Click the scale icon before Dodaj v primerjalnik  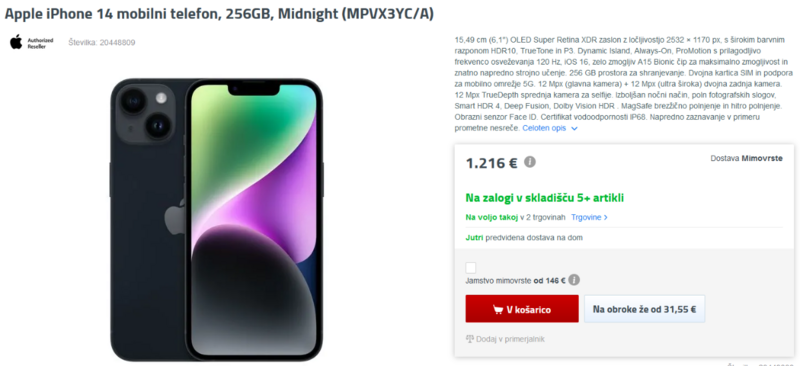pyautogui.click(x=470, y=339)
